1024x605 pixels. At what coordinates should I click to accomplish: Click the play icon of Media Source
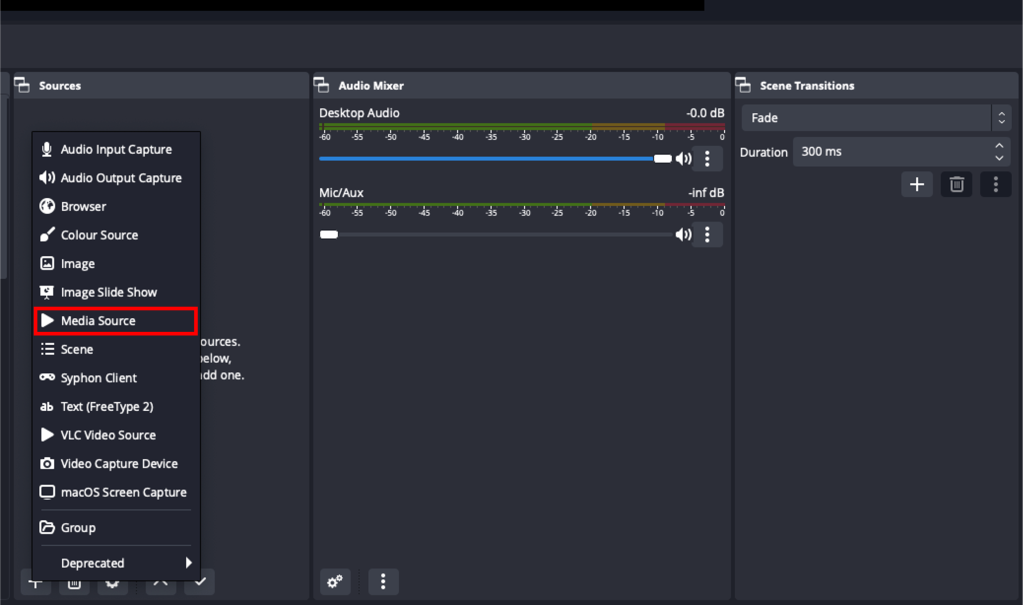click(x=47, y=321)
